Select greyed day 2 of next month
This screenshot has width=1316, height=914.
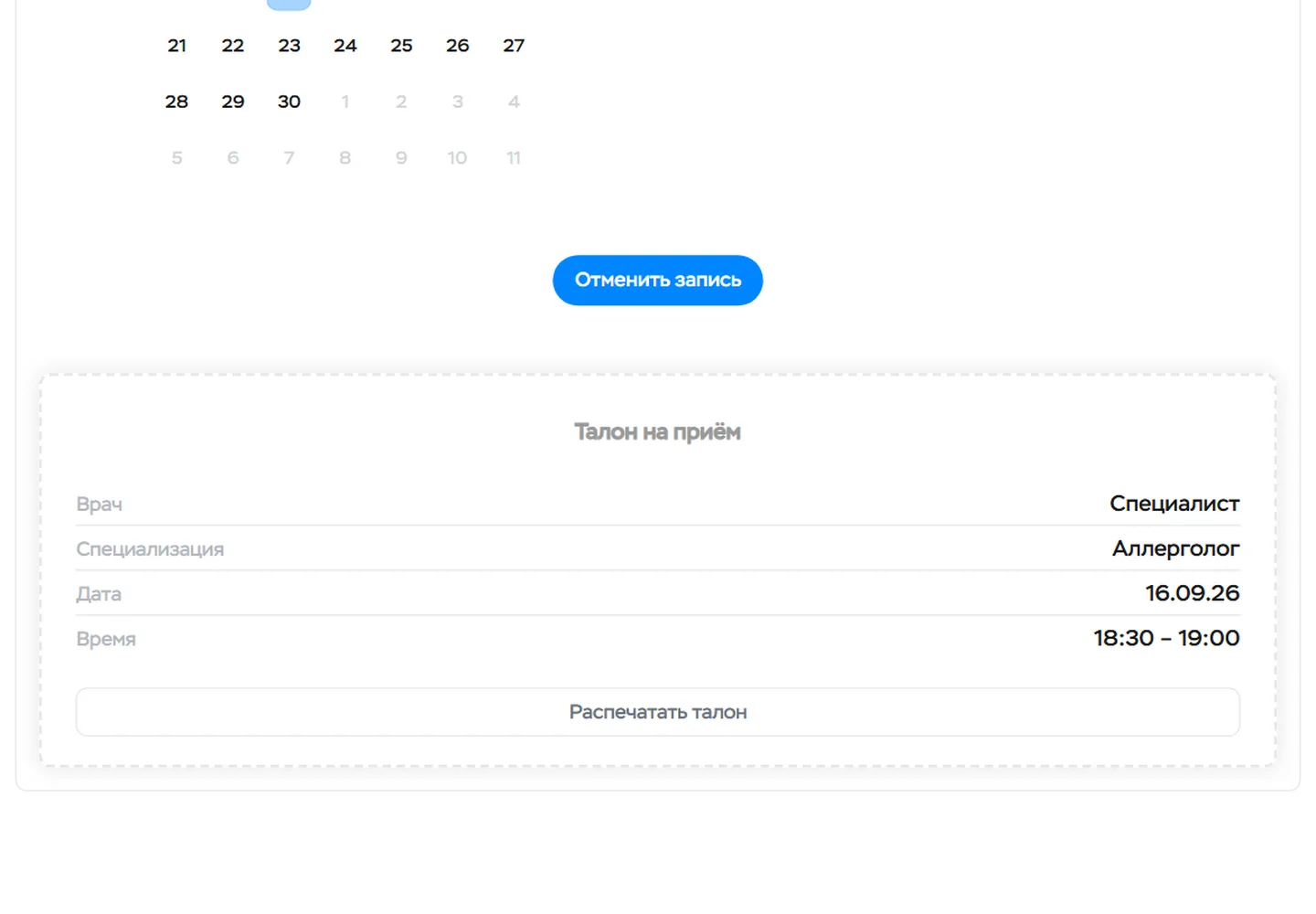click(401, 101)
